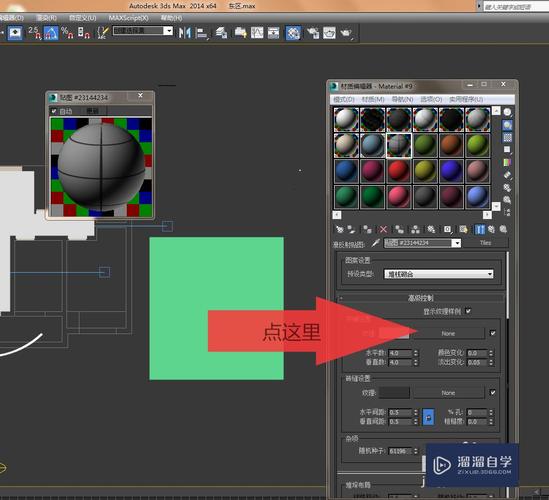Click Update button in map preview window
This screenshot has width=549, height=500.
pyautogui.click(x=92, y=111)
